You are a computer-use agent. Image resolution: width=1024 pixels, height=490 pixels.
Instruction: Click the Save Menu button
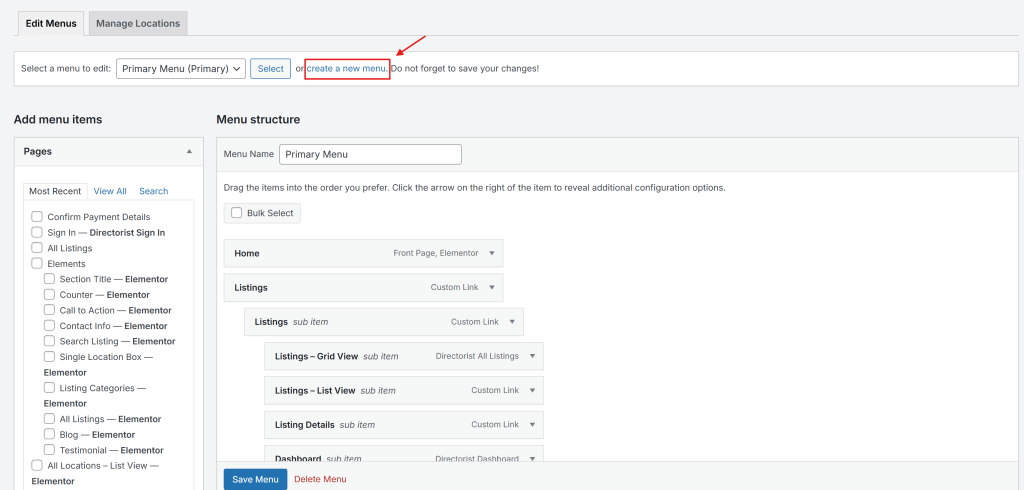pos(255,479)
